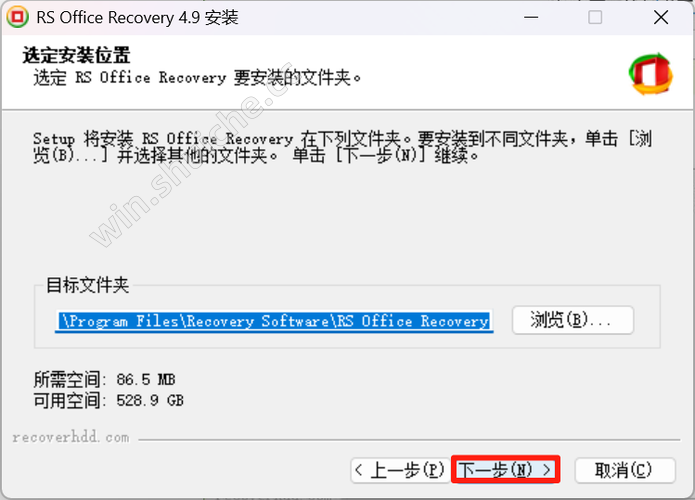Close the installer window
This screenshot has width=695, height=500.
point(661,18)
